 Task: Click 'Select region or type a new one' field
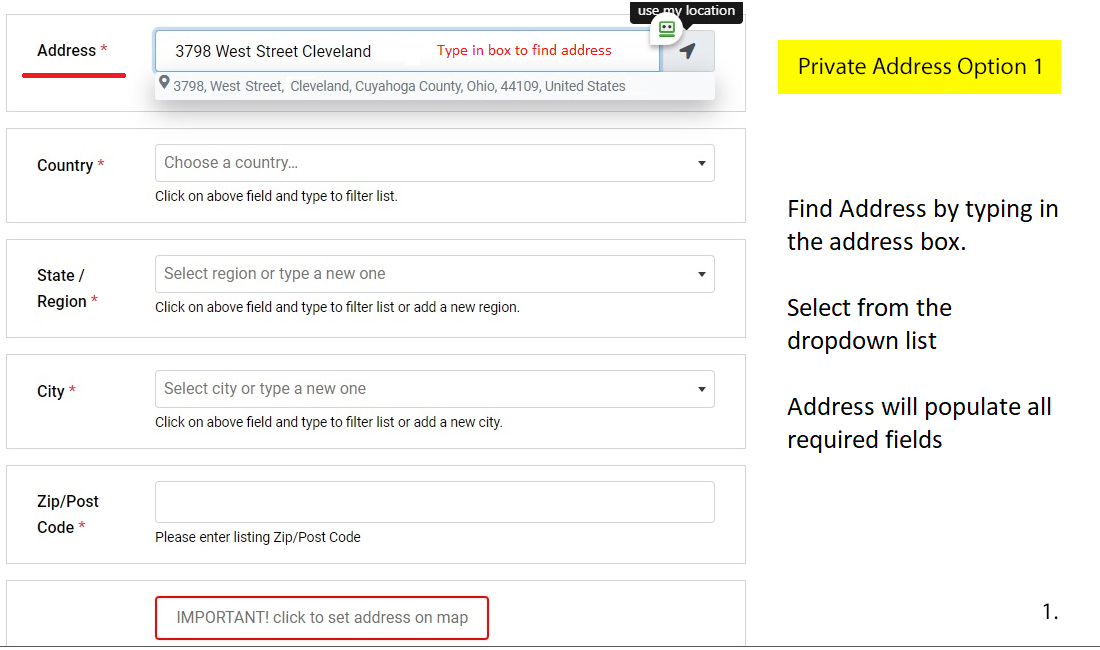275,274
